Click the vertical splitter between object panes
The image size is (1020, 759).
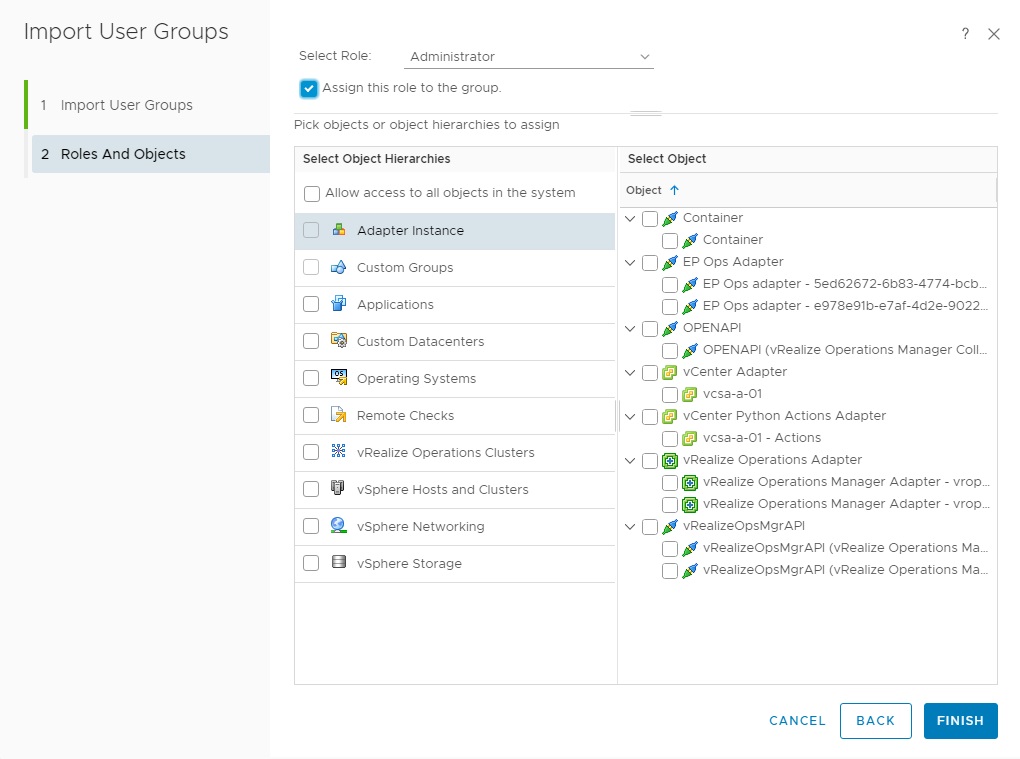coord(617,416)
